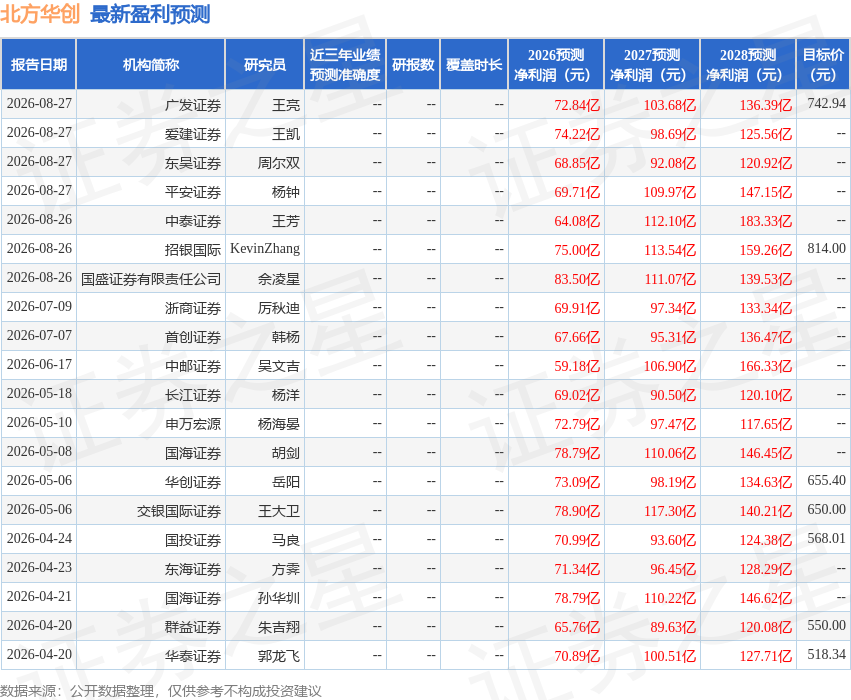
Task: Click the 目标价 column header
Action: (x=823, y=65)
